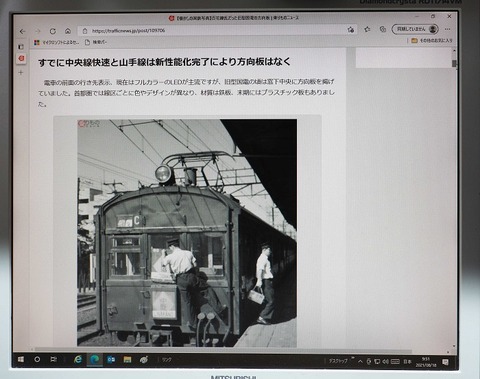480x379 pixels.
Task: Open the network status tray icon
Action: 377,362
